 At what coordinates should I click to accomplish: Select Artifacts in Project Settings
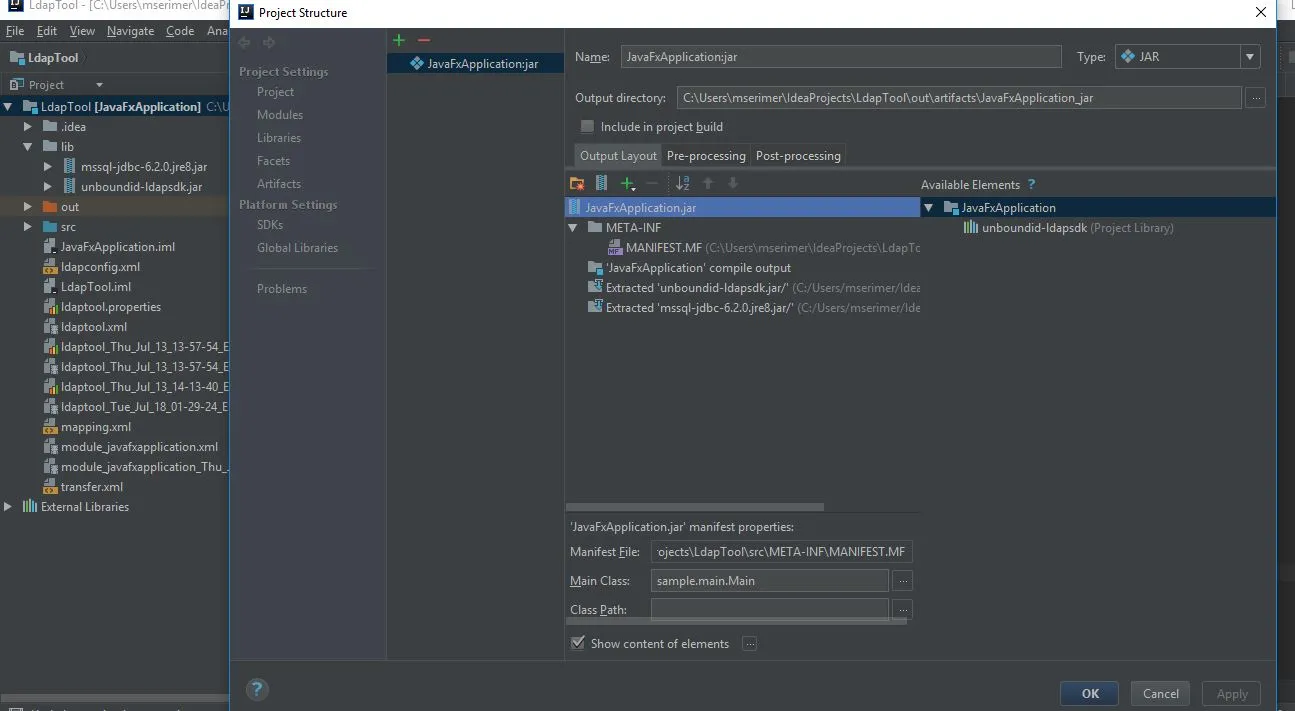[x=279, y=184]
